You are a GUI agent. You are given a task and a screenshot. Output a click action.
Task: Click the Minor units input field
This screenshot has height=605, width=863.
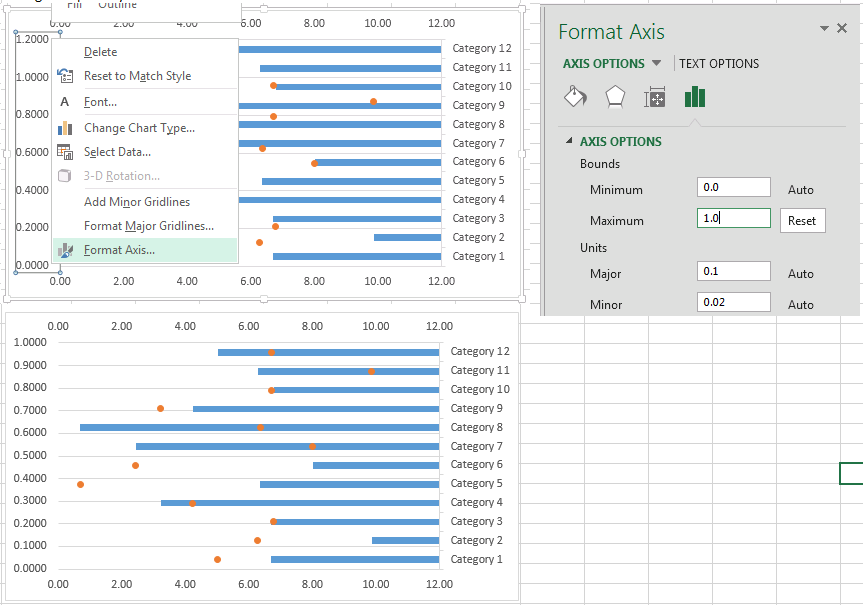(733, 302)
